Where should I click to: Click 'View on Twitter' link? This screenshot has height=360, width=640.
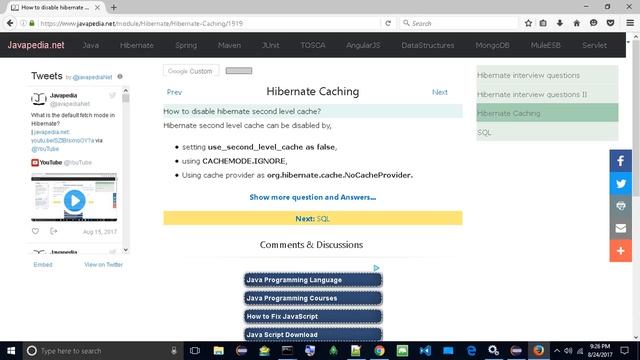coord(103,264)
